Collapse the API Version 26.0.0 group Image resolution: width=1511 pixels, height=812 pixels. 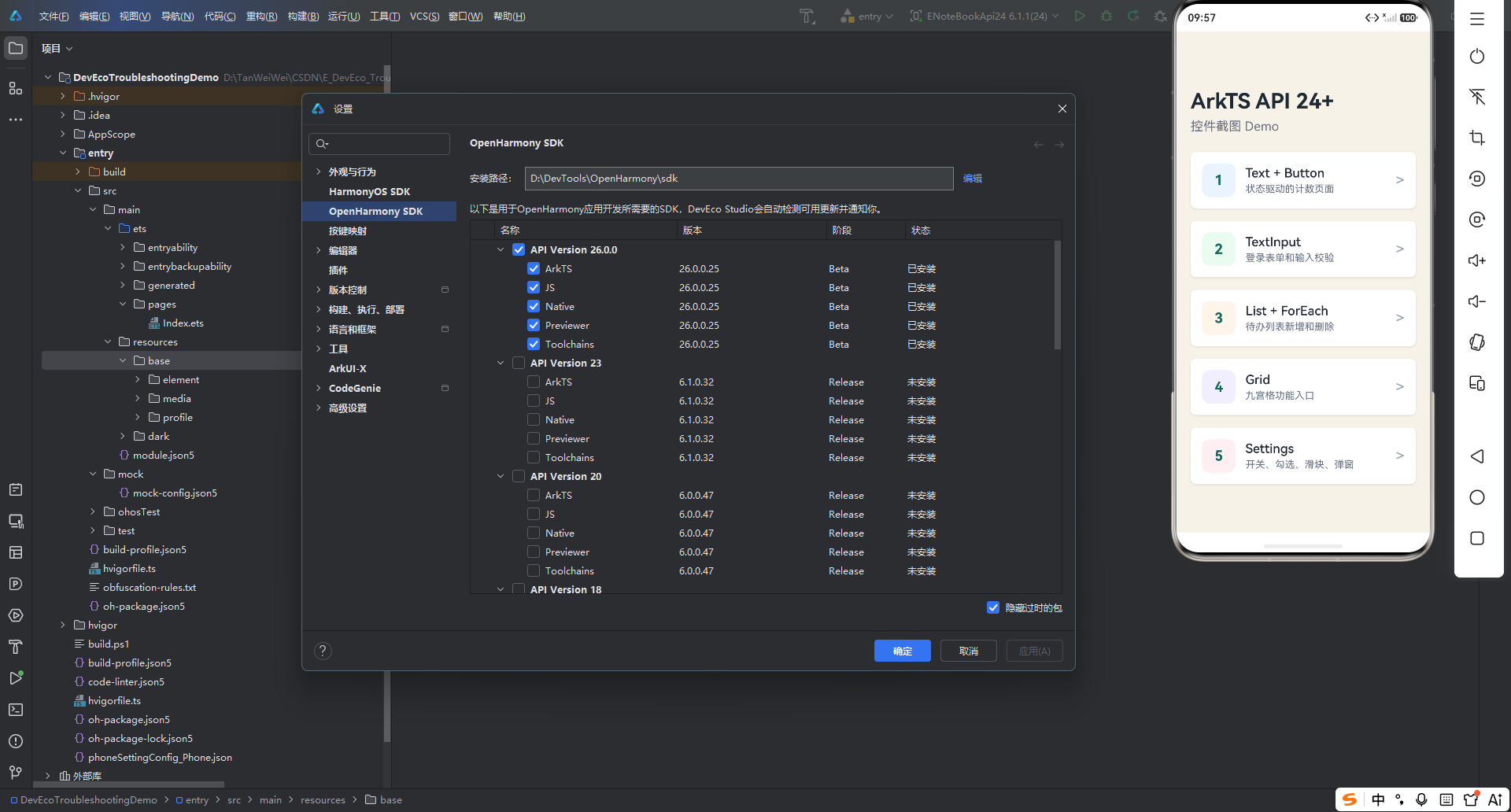[x=501, y=249]
